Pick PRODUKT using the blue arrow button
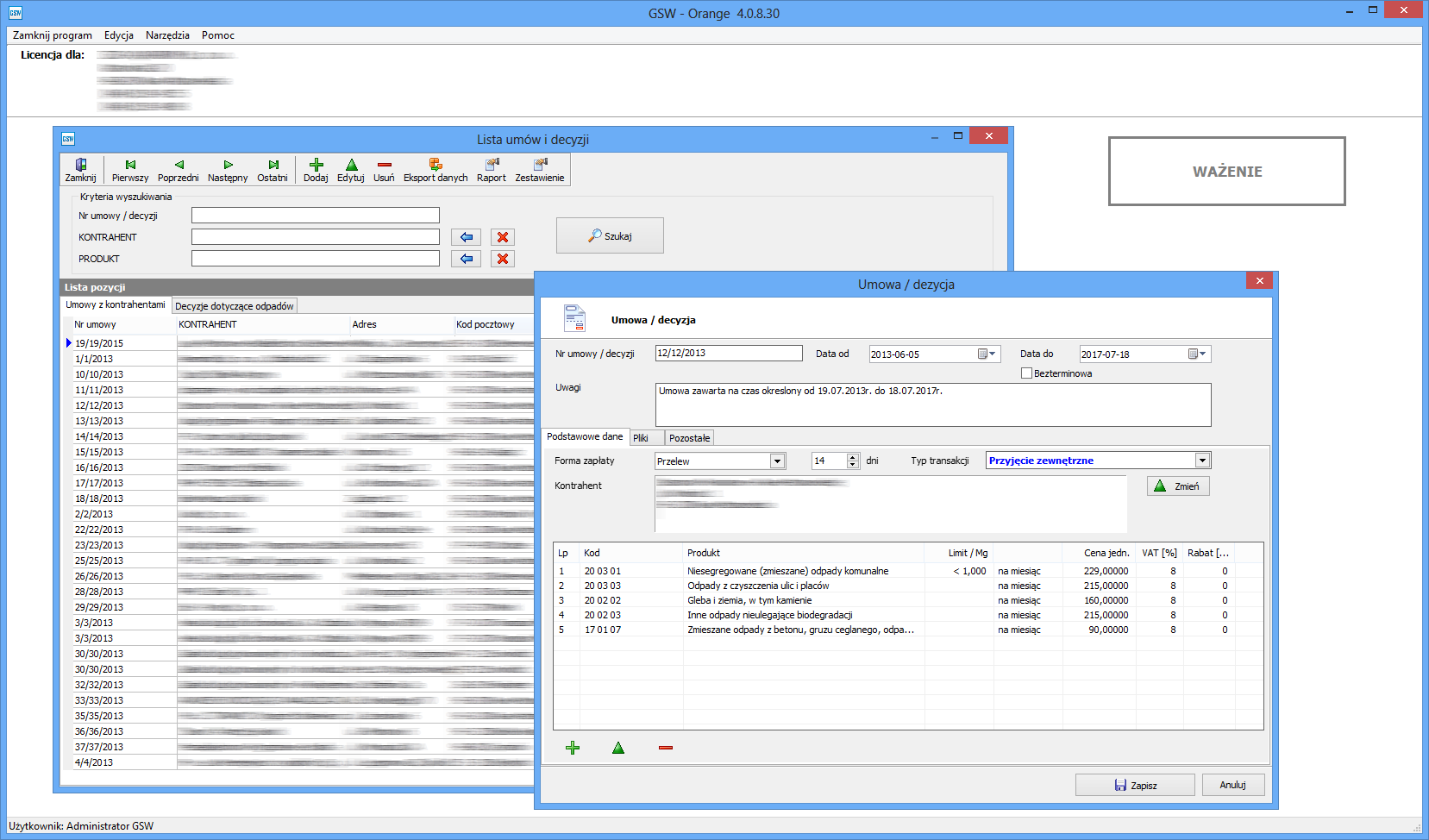The image size is (1429, 840). click(x=466, y=259)
